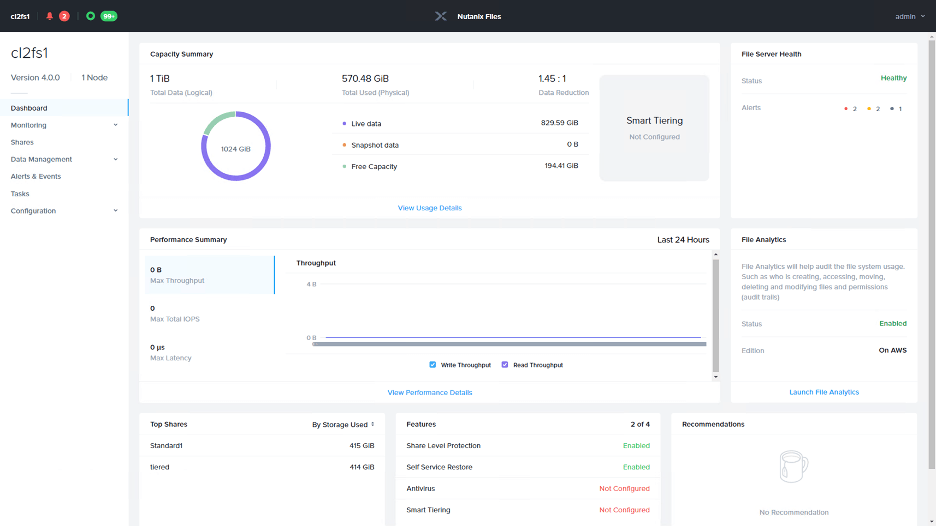
Task: Click the green Free Capacity legend dot
Action: [x=344, y=167]
